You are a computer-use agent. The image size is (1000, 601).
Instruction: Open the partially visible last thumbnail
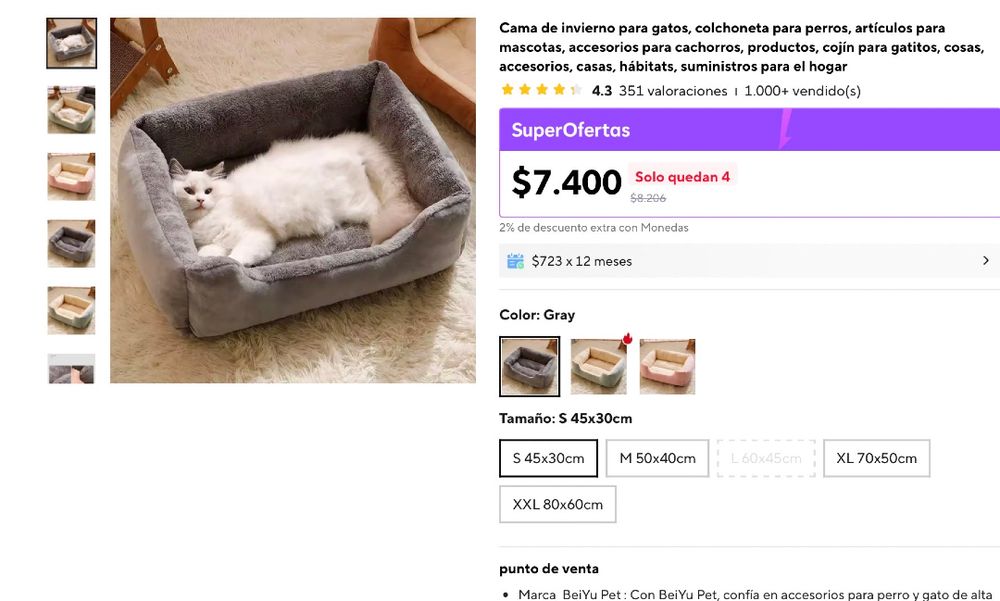[71, 369]
